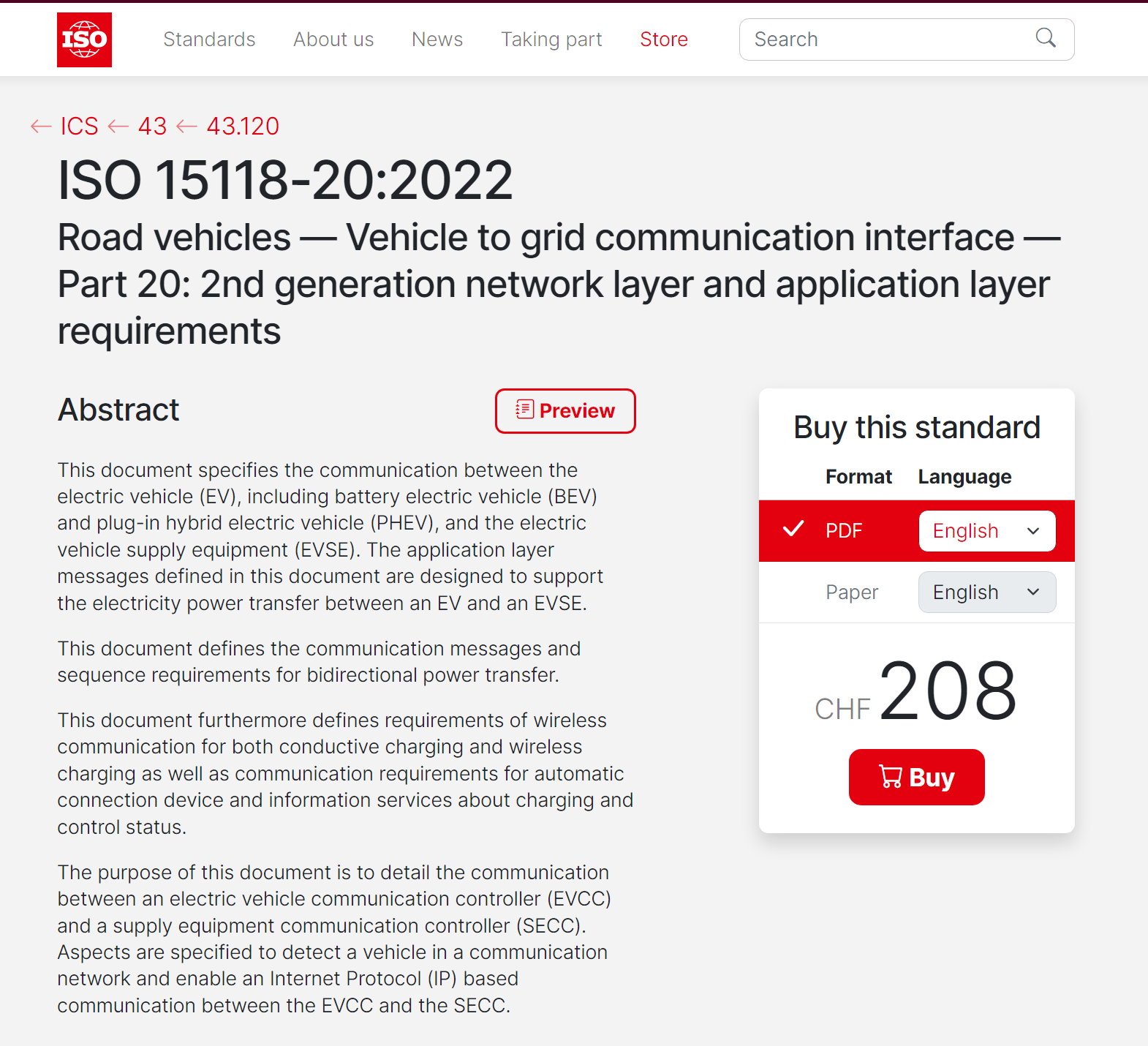Screen dimensions: 1148x1046
Task: Click the 'Buy this standard' heading
Action: pos(917,427)
